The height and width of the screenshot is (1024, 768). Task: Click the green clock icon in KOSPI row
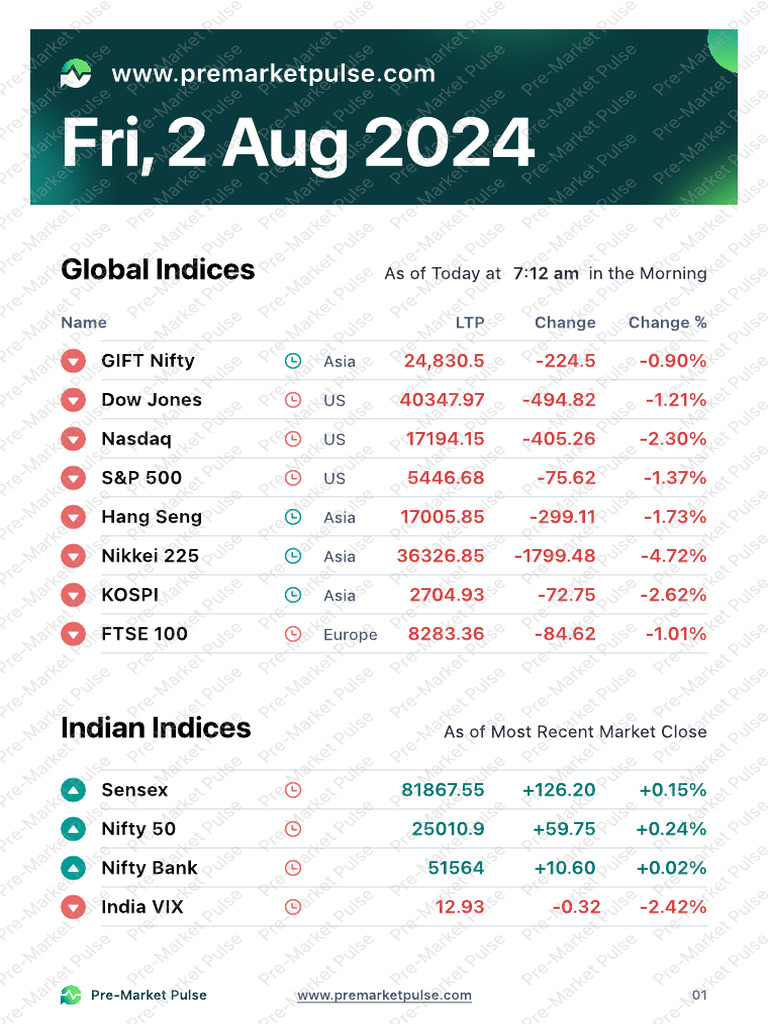coord(293,595)
